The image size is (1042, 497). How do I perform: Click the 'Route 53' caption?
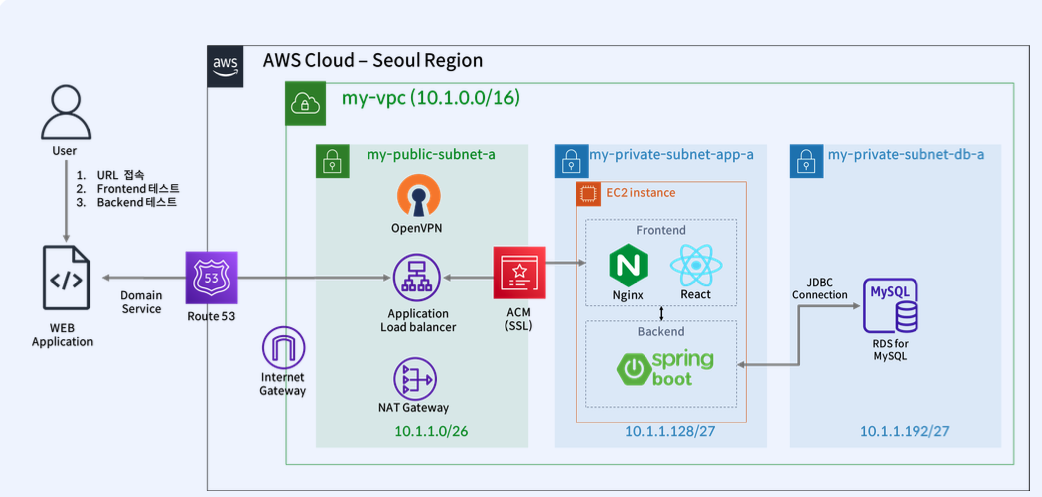pos(211,317)
